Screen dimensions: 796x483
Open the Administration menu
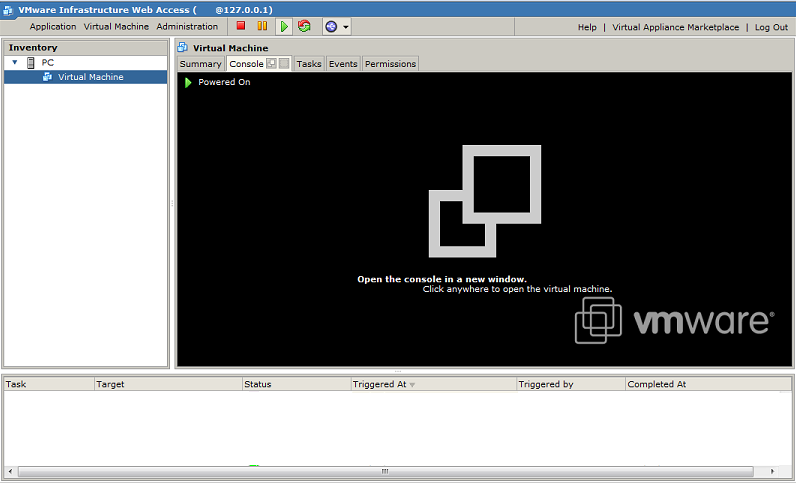[187, 27]
